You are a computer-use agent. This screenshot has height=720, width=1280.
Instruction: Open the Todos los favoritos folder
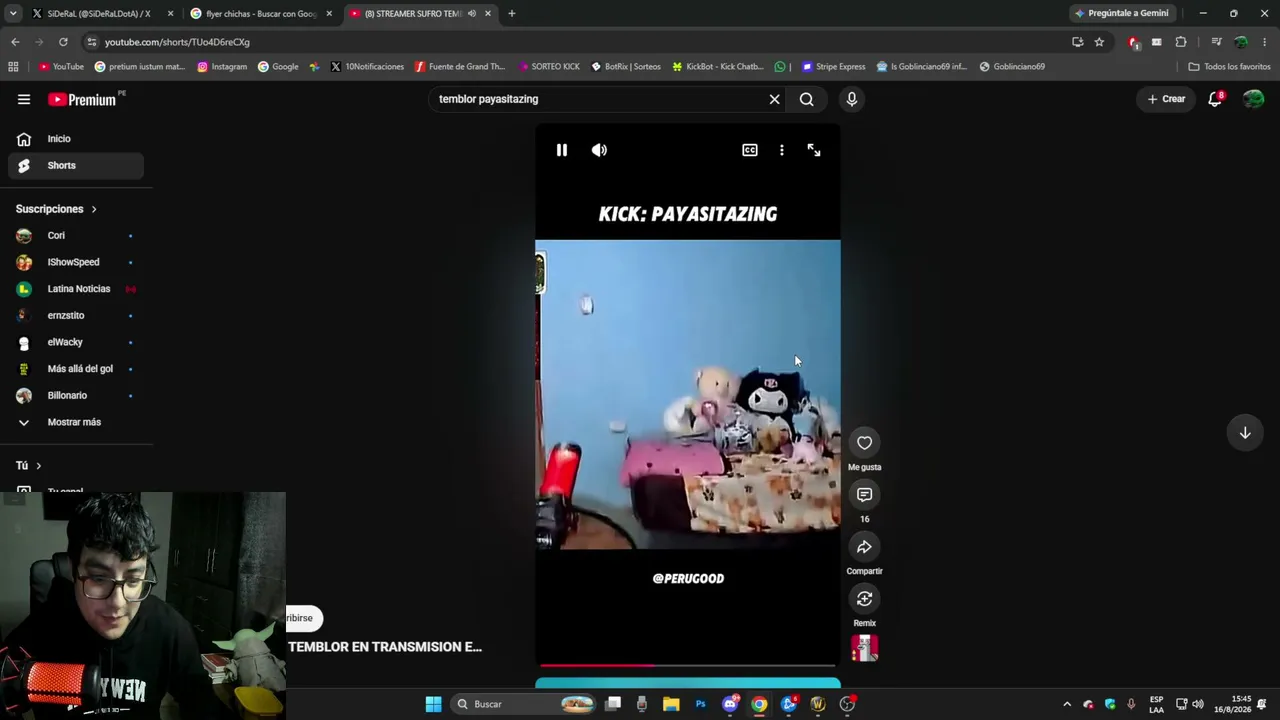pyautogui.click(x=1229, y=67)
